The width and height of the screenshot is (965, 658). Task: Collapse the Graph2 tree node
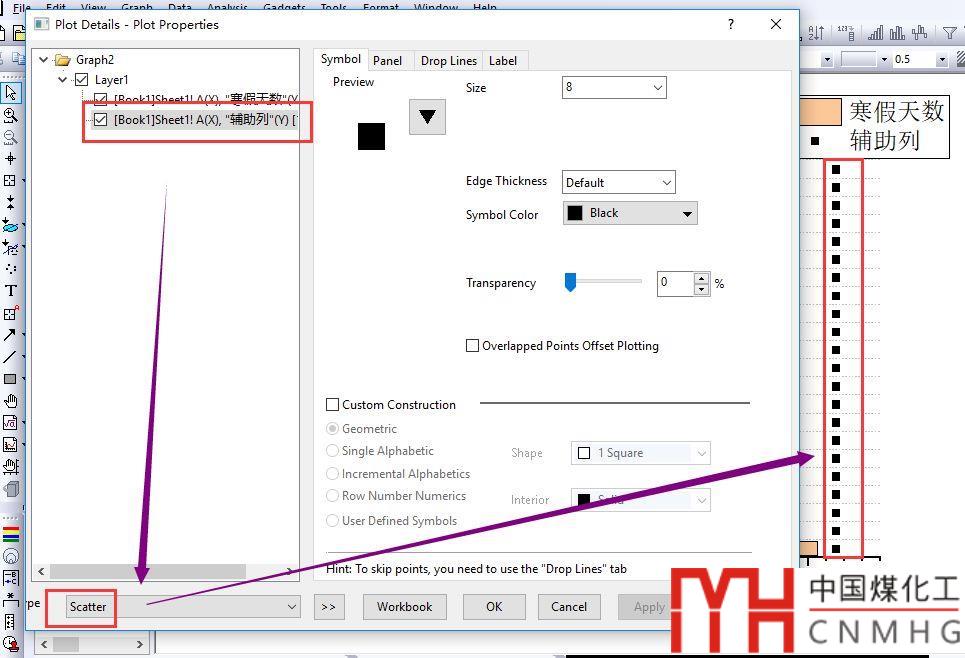coord(43,60)
